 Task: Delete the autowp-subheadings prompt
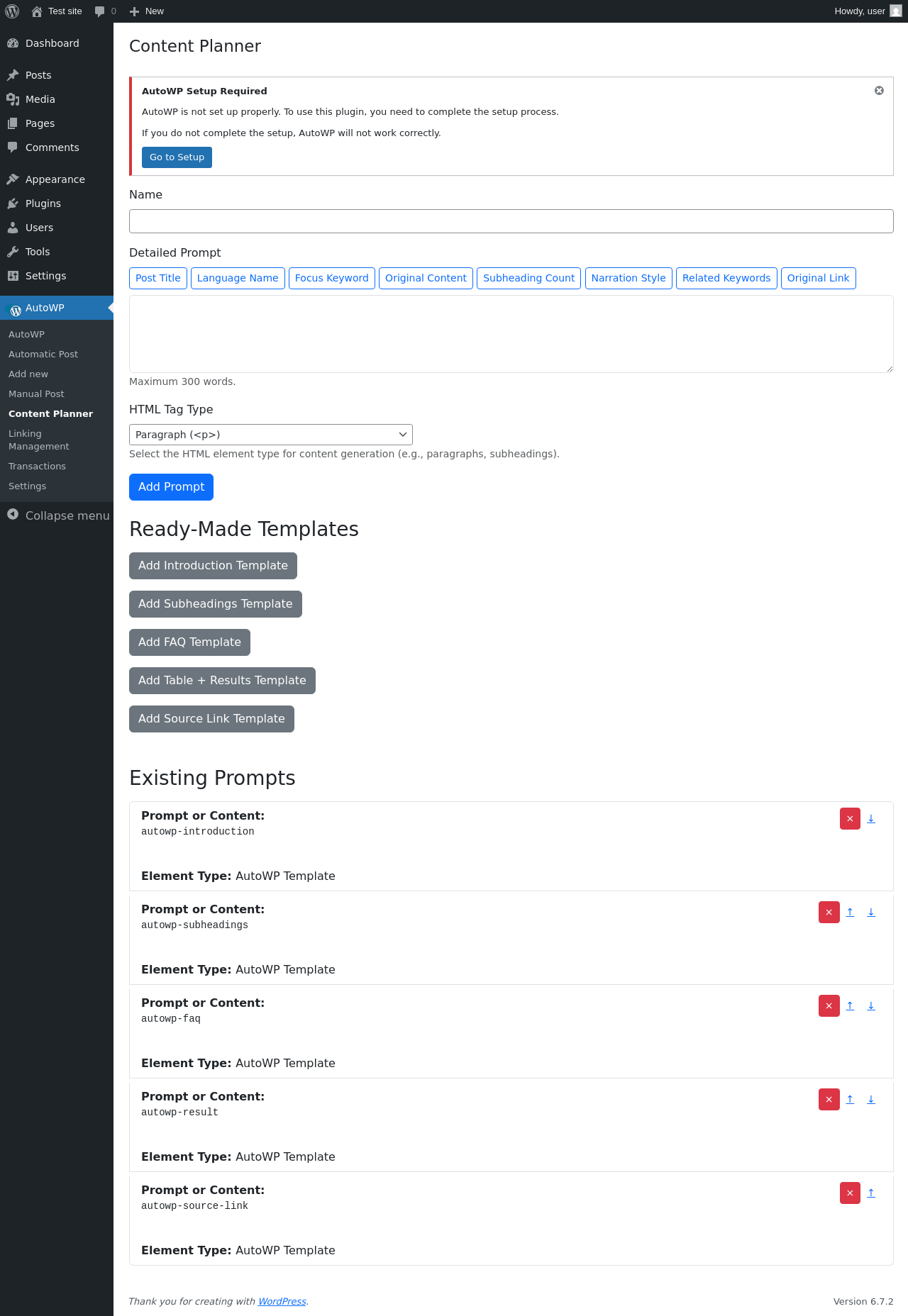click(x=829, y=913)
